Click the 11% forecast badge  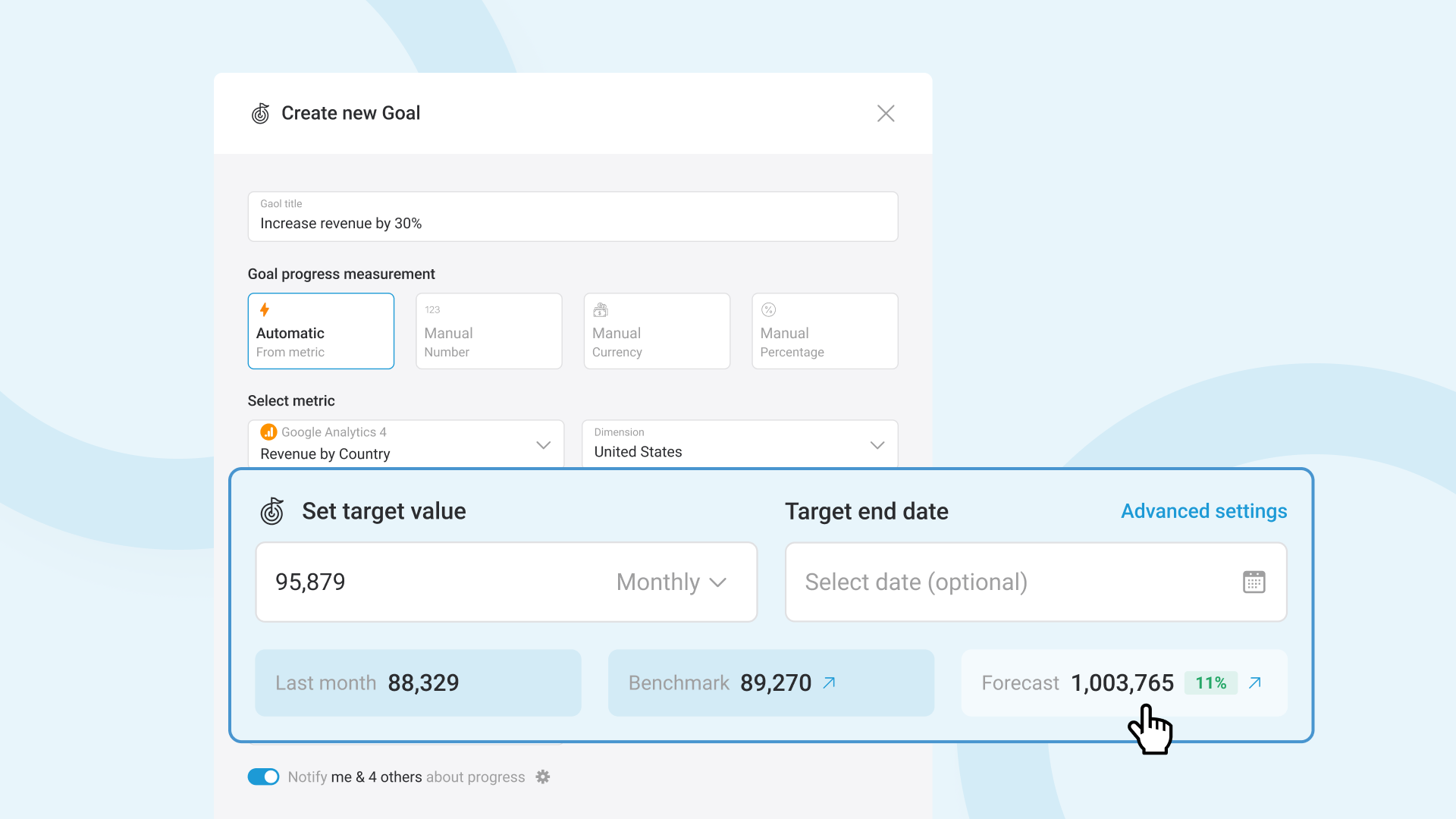pos(1210,682)
